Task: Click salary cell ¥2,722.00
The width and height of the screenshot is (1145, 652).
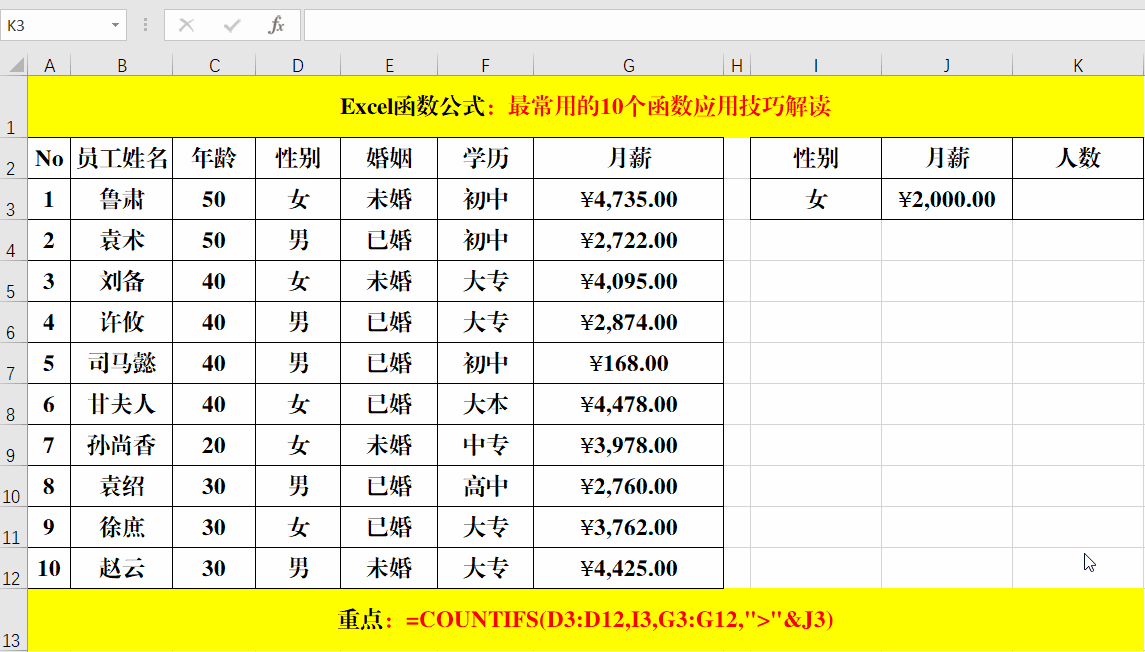Action: (629, 240)
